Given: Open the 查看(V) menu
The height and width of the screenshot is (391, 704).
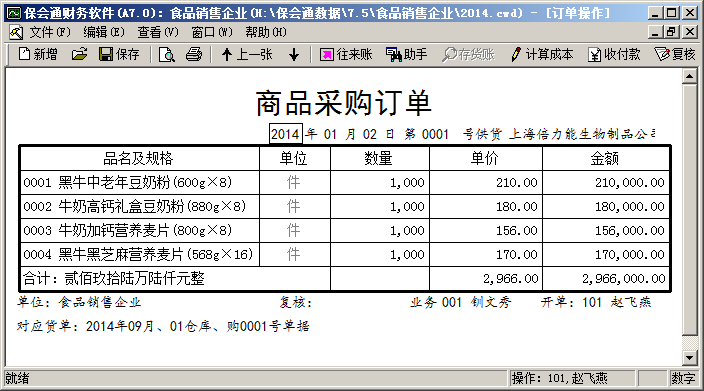Looking at the screenshot, I should coord(158,32).
